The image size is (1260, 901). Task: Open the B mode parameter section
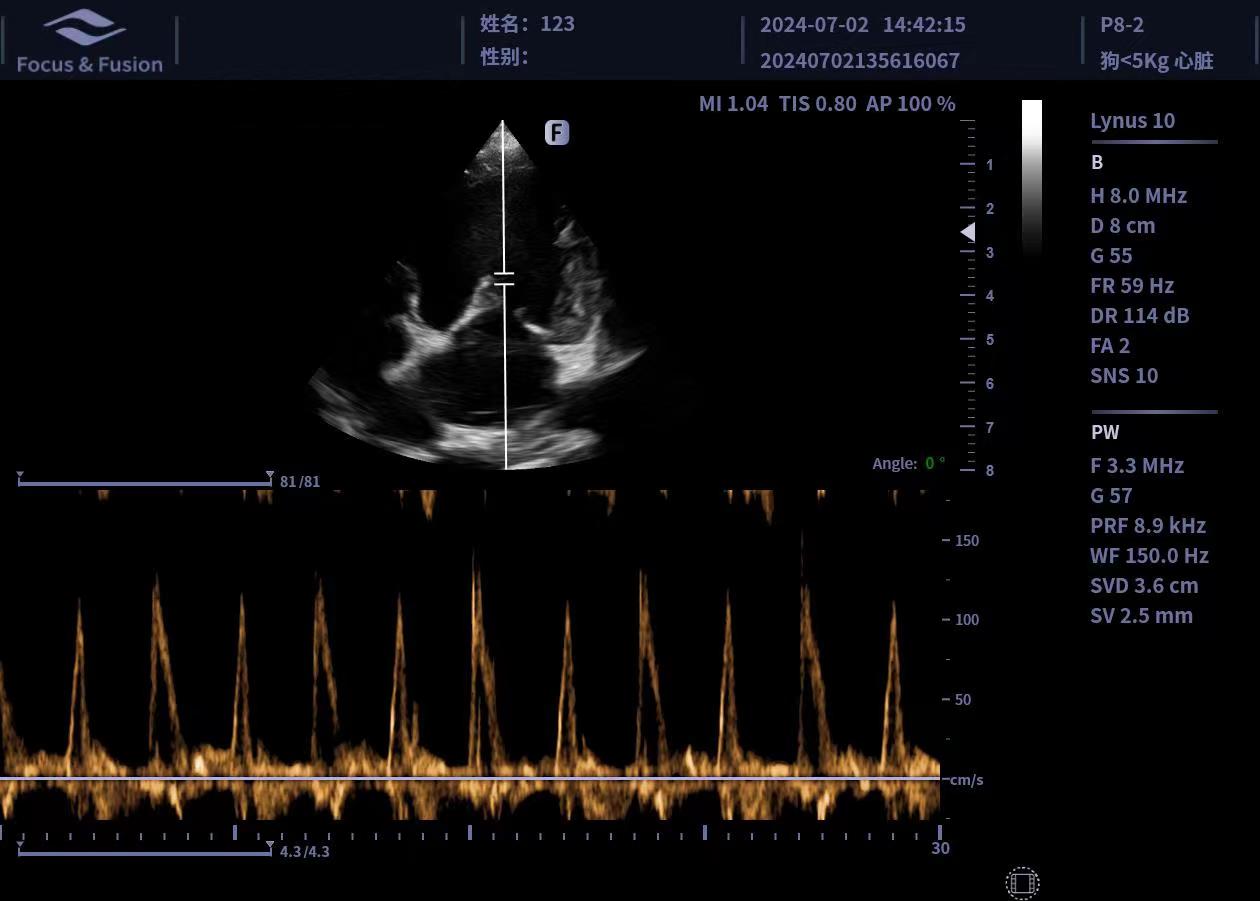click(1097, 163)
